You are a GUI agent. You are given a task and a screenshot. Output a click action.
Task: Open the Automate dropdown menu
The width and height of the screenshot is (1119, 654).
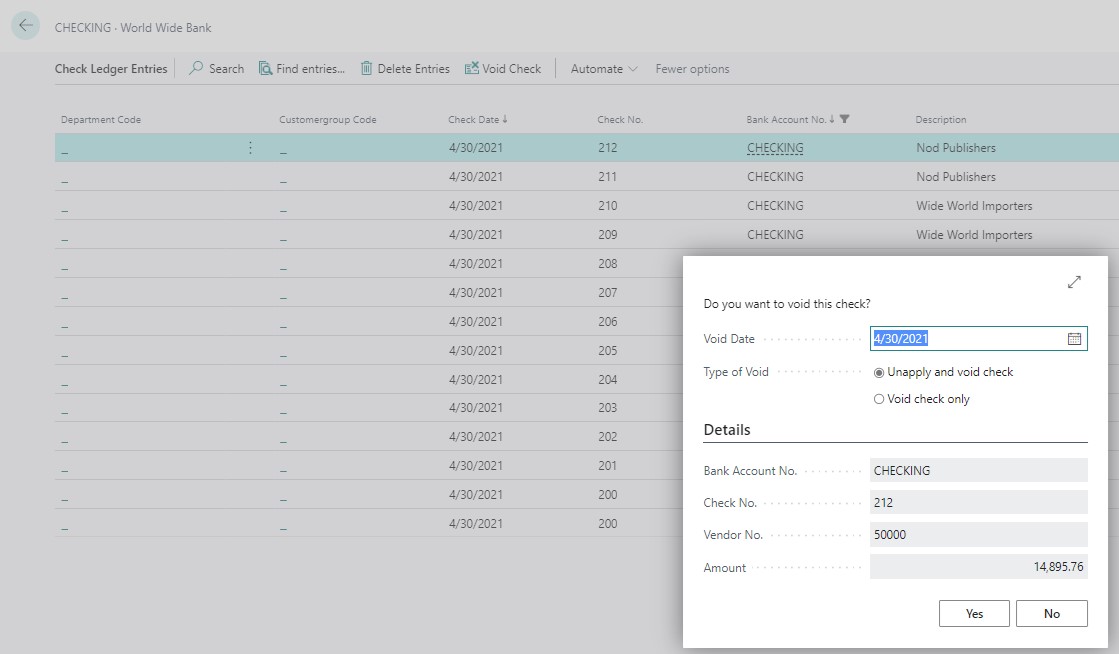click(601, 68)
